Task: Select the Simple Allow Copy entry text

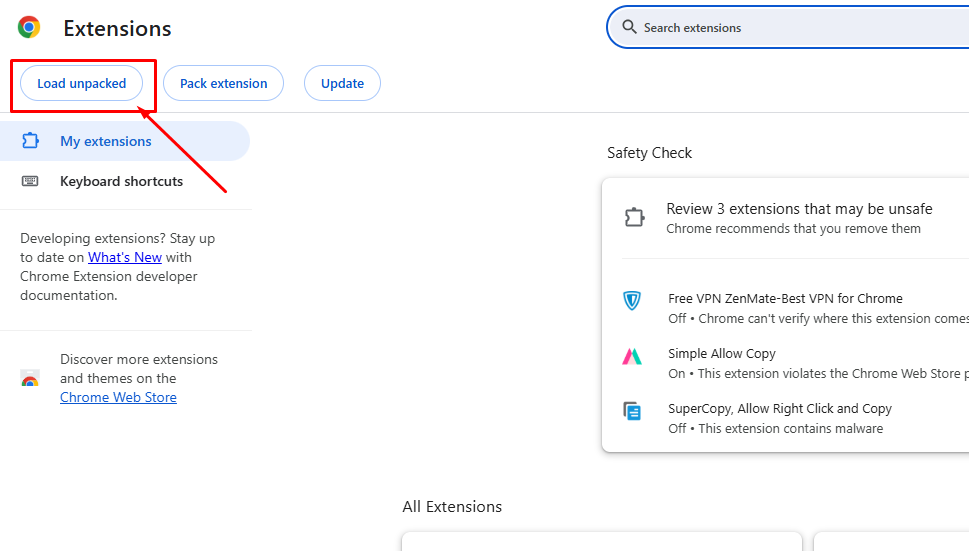Action: tap(722, 353)
